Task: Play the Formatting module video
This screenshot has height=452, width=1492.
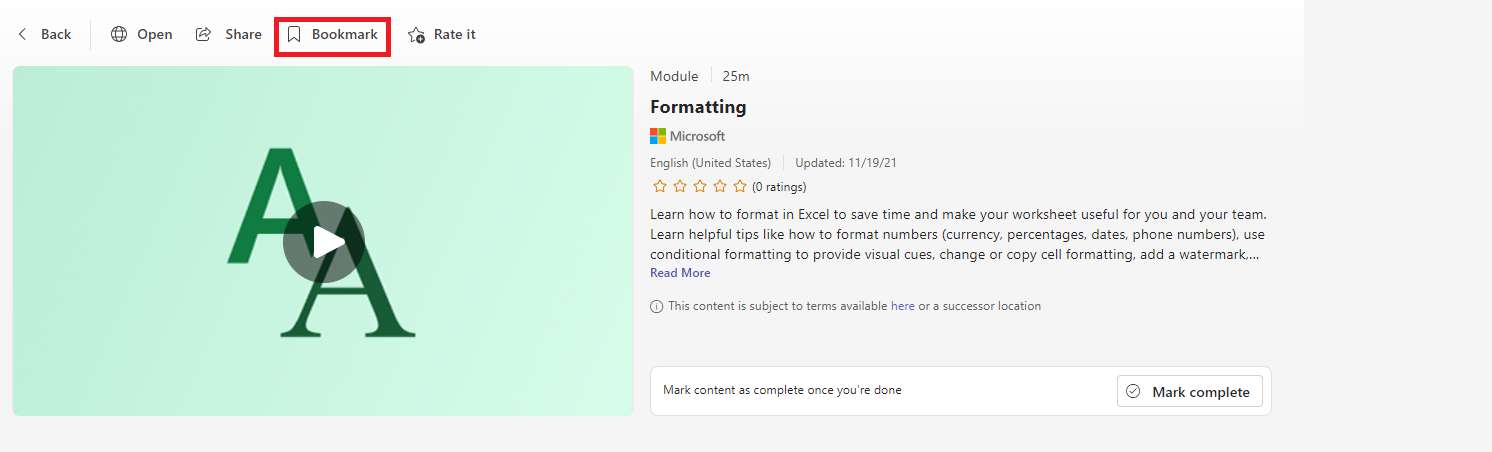Action: click(323, 241)
